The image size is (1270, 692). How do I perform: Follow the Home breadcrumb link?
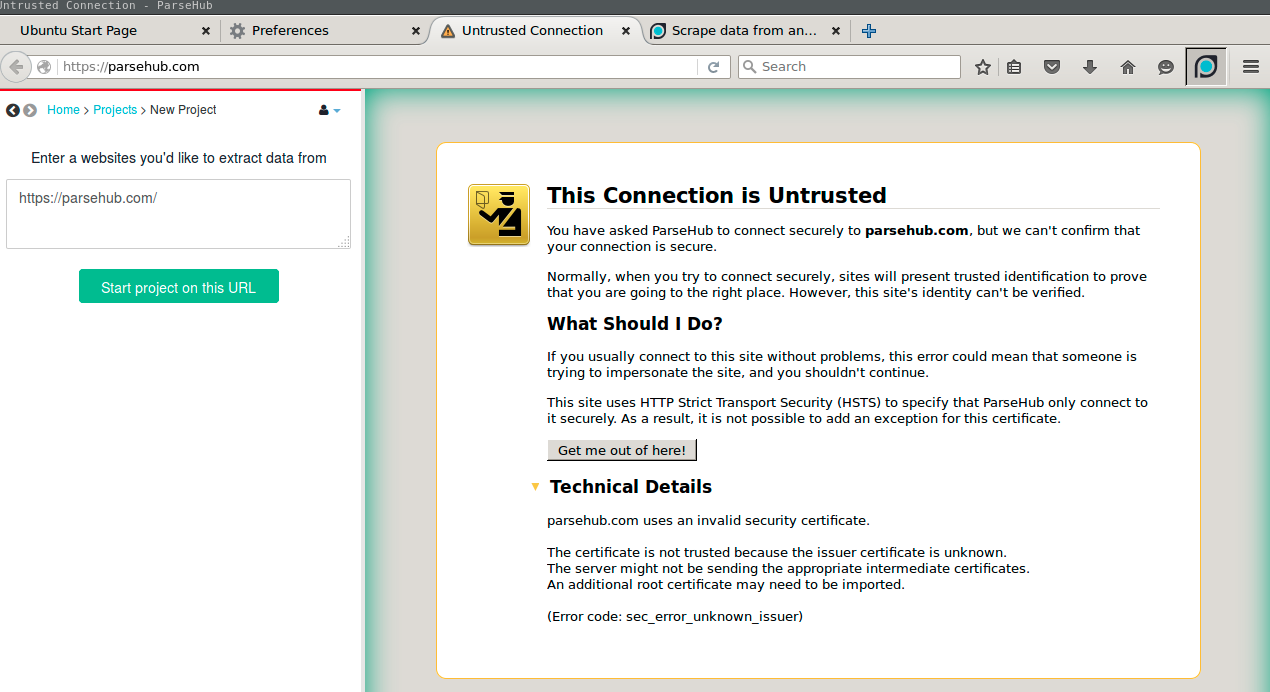tap(63, 110)
